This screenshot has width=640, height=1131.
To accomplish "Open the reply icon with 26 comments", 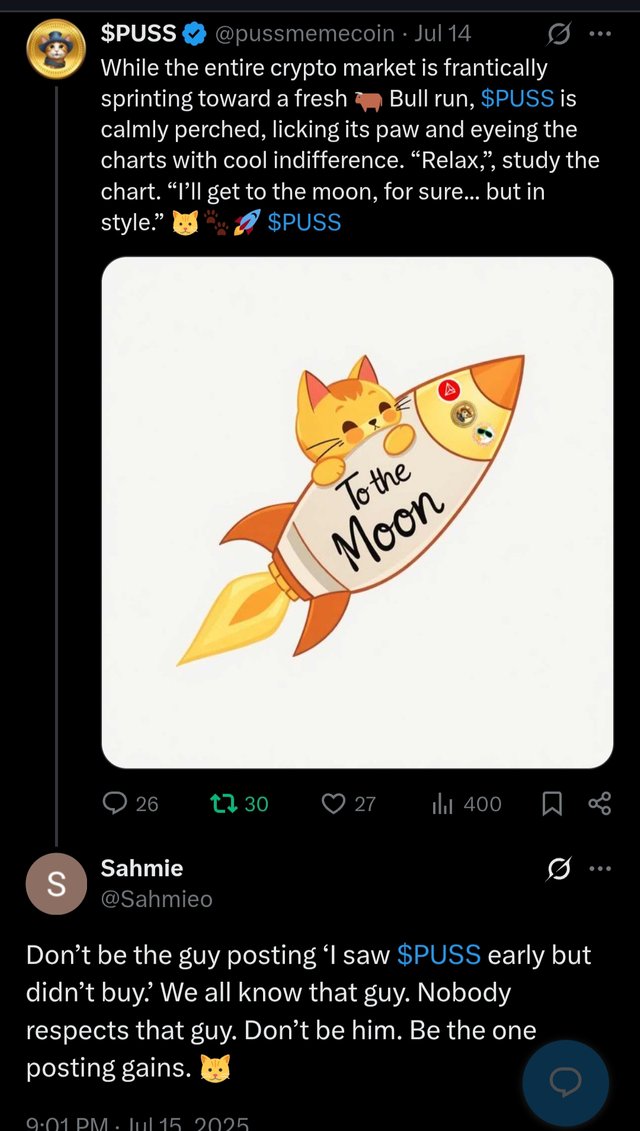I will [x=115, y=804].
